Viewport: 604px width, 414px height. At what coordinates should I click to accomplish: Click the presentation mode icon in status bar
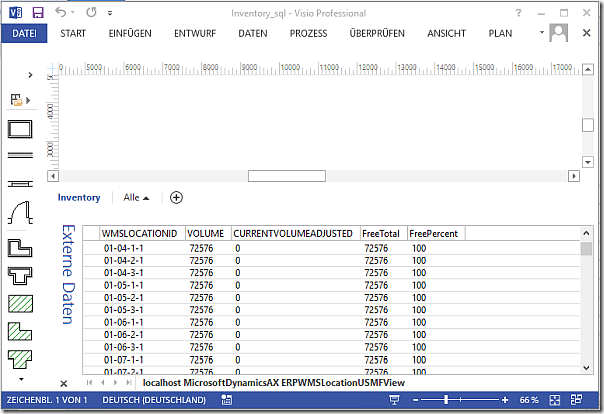click(x=394, y=400)
